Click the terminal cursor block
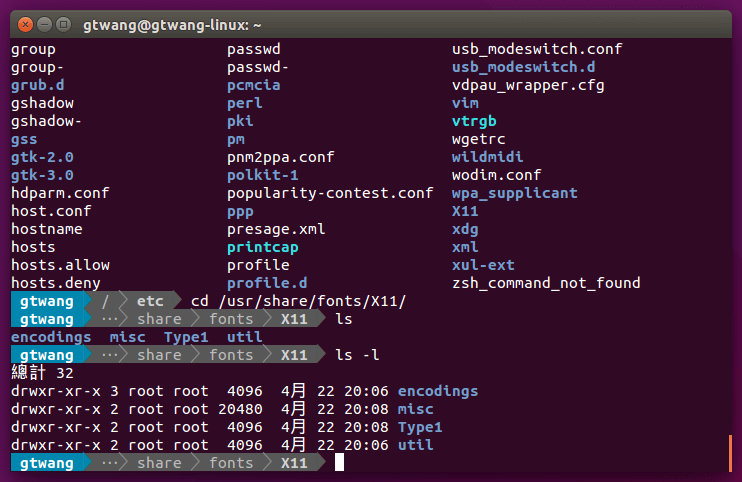Viewport: 742px width, 482px height. click(339, 462)
